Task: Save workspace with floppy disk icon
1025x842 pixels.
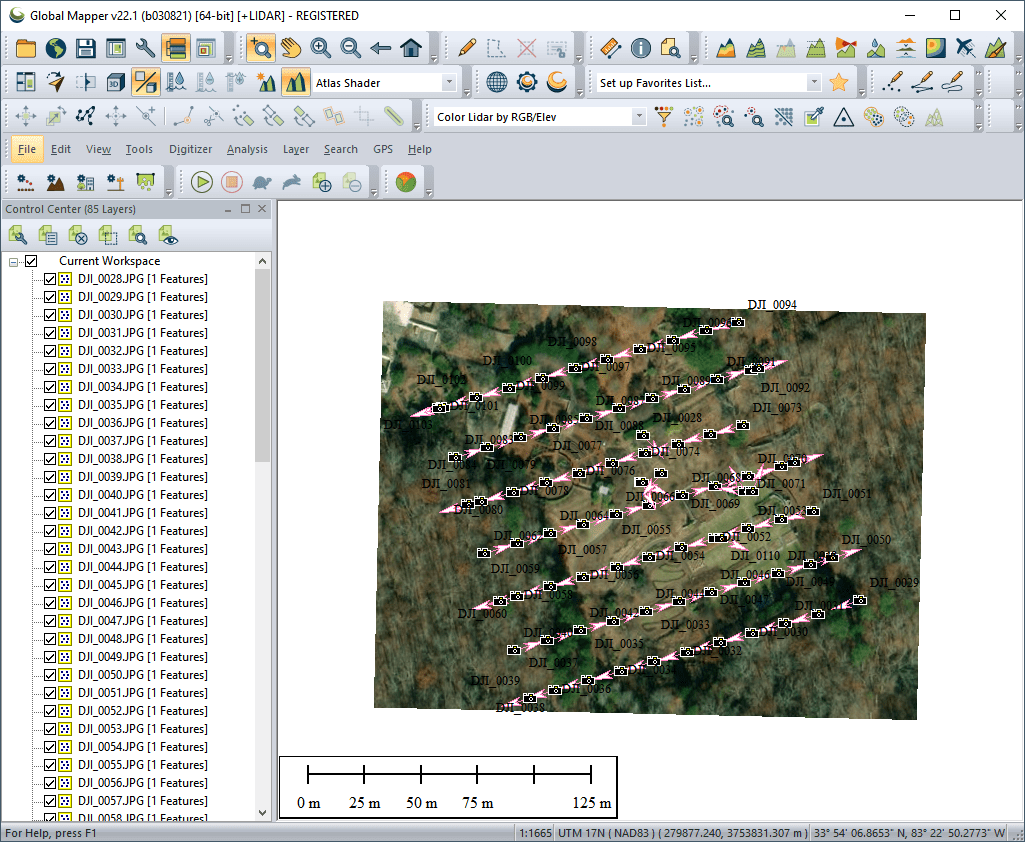Action: coord(86,48)
